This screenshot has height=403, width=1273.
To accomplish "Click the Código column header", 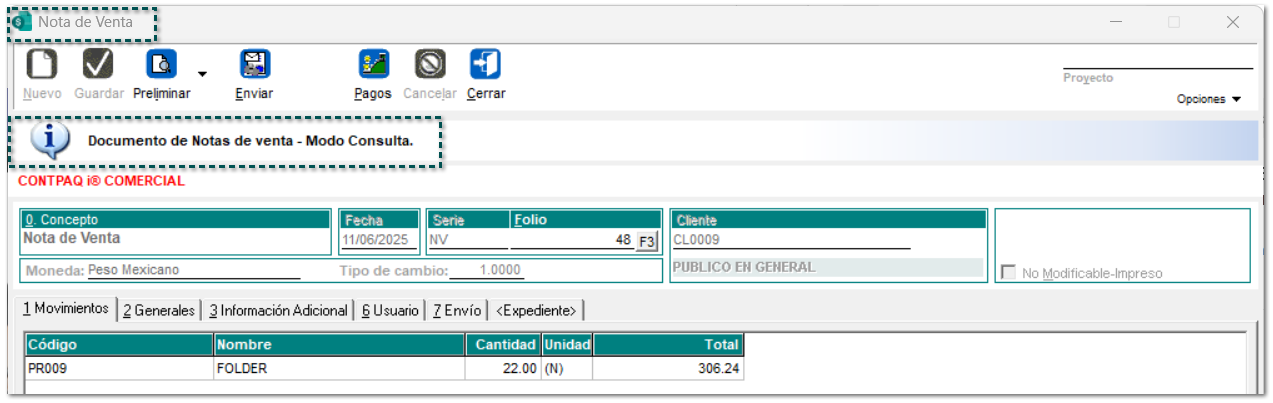I will pos(120,345).
